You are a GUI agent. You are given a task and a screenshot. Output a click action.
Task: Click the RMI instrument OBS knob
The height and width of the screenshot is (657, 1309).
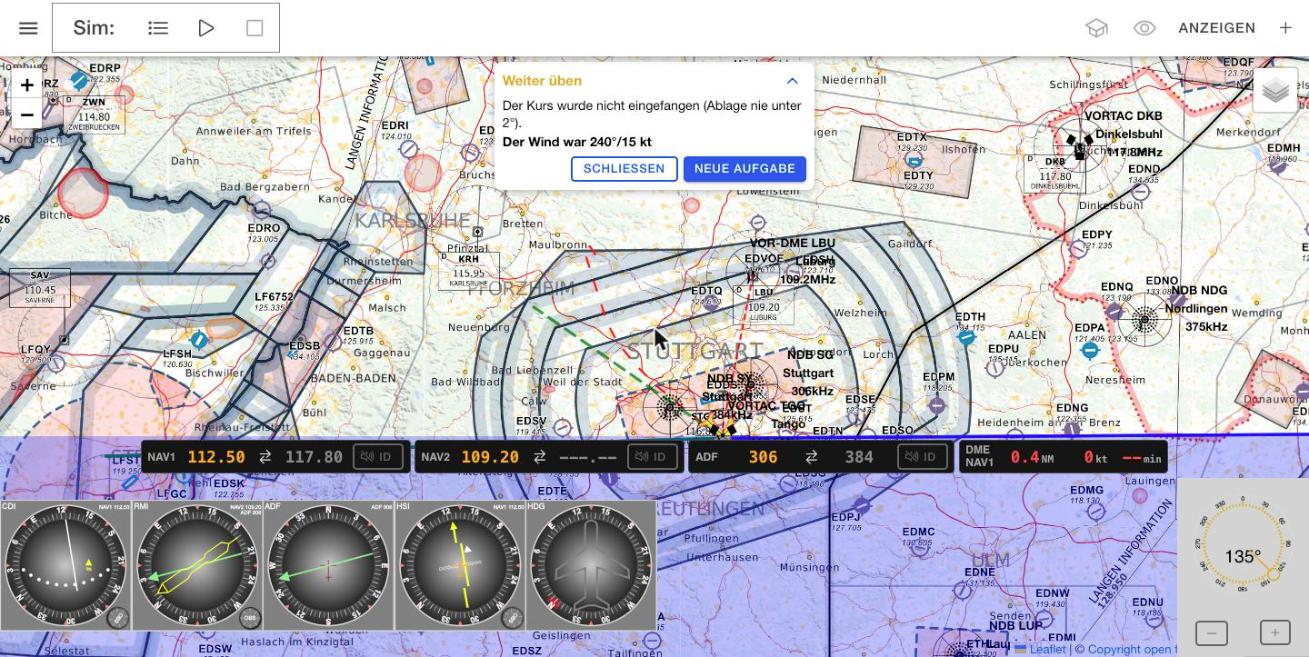tap(249, 617)
